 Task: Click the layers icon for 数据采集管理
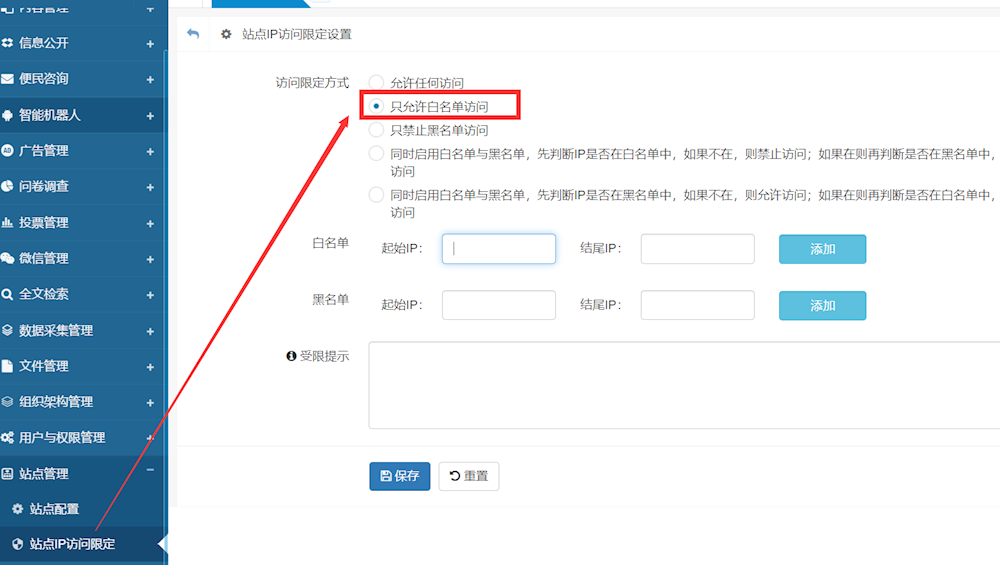coord(8,330)
